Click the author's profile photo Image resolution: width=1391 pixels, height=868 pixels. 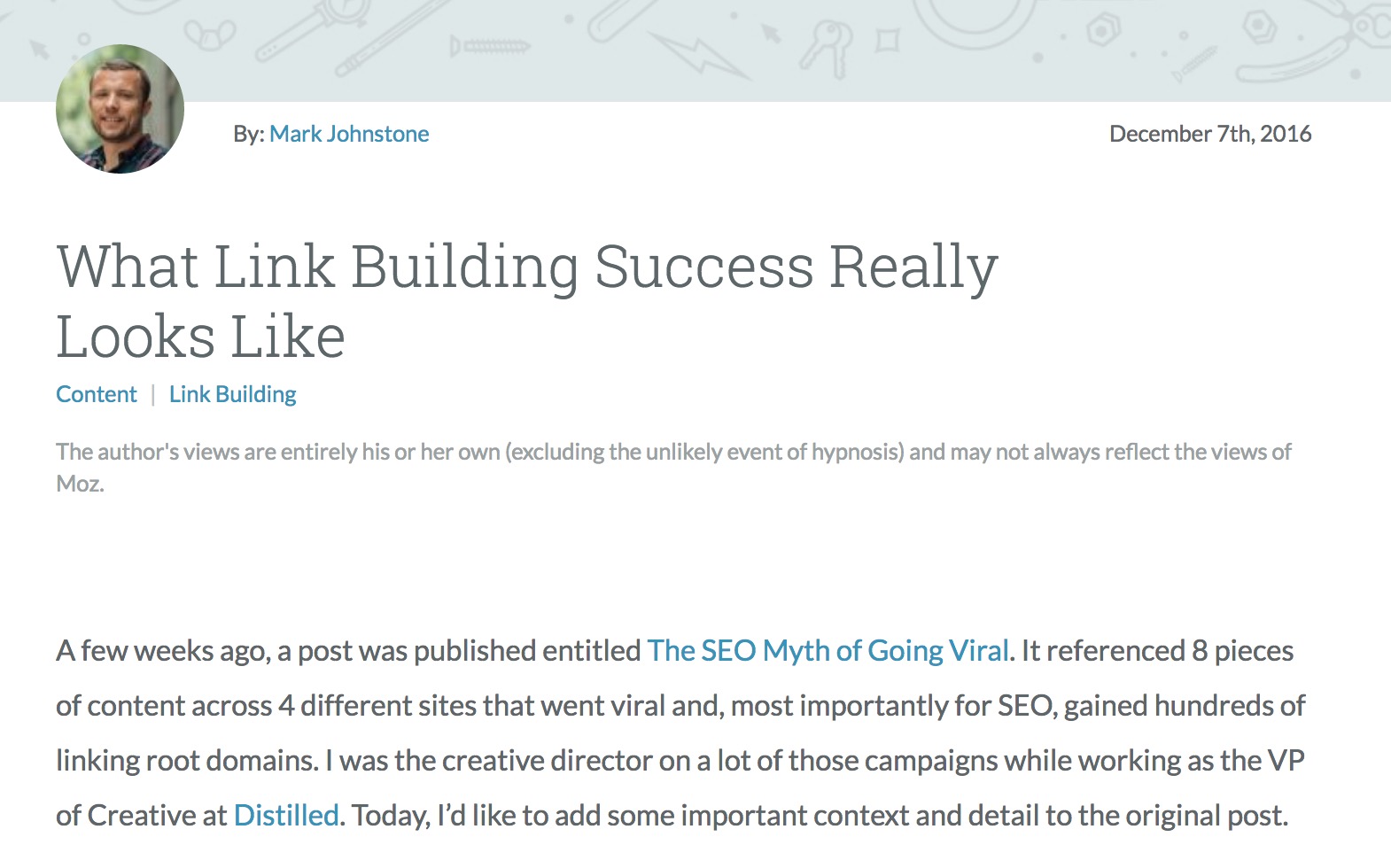click(120, 109)
